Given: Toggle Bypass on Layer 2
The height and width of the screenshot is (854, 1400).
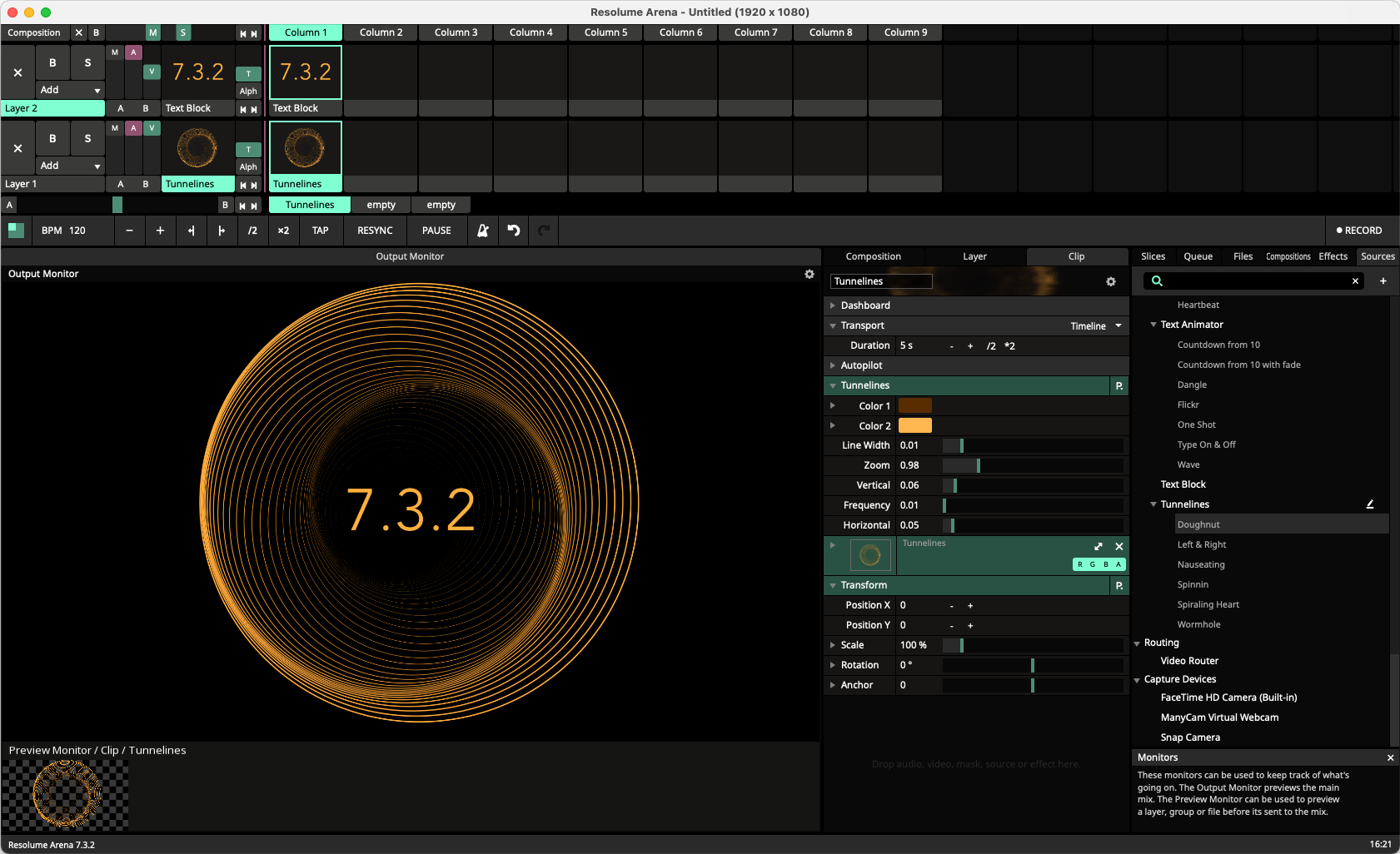Looking at the screenshot, I should point(52,63).
